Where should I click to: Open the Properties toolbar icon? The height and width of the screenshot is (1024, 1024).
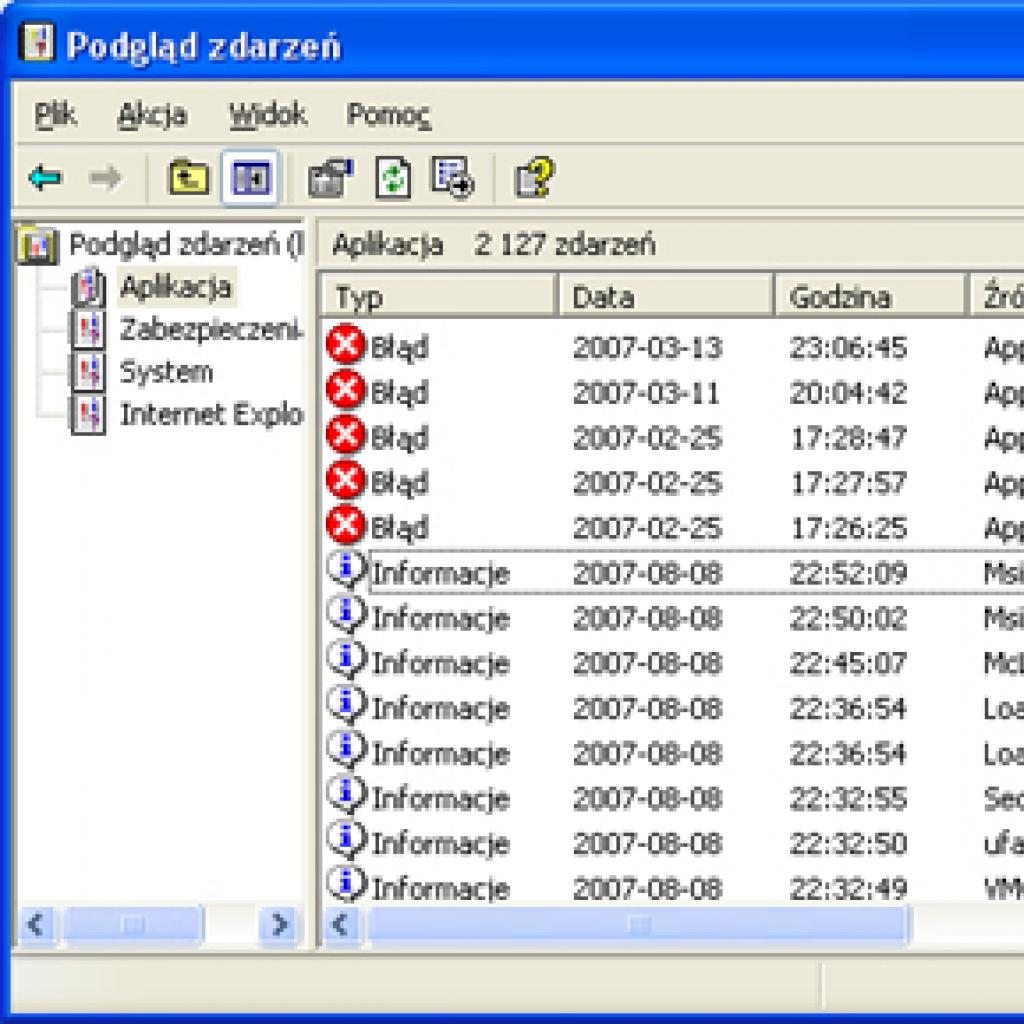pyautogui.click(x=329, y=179)
